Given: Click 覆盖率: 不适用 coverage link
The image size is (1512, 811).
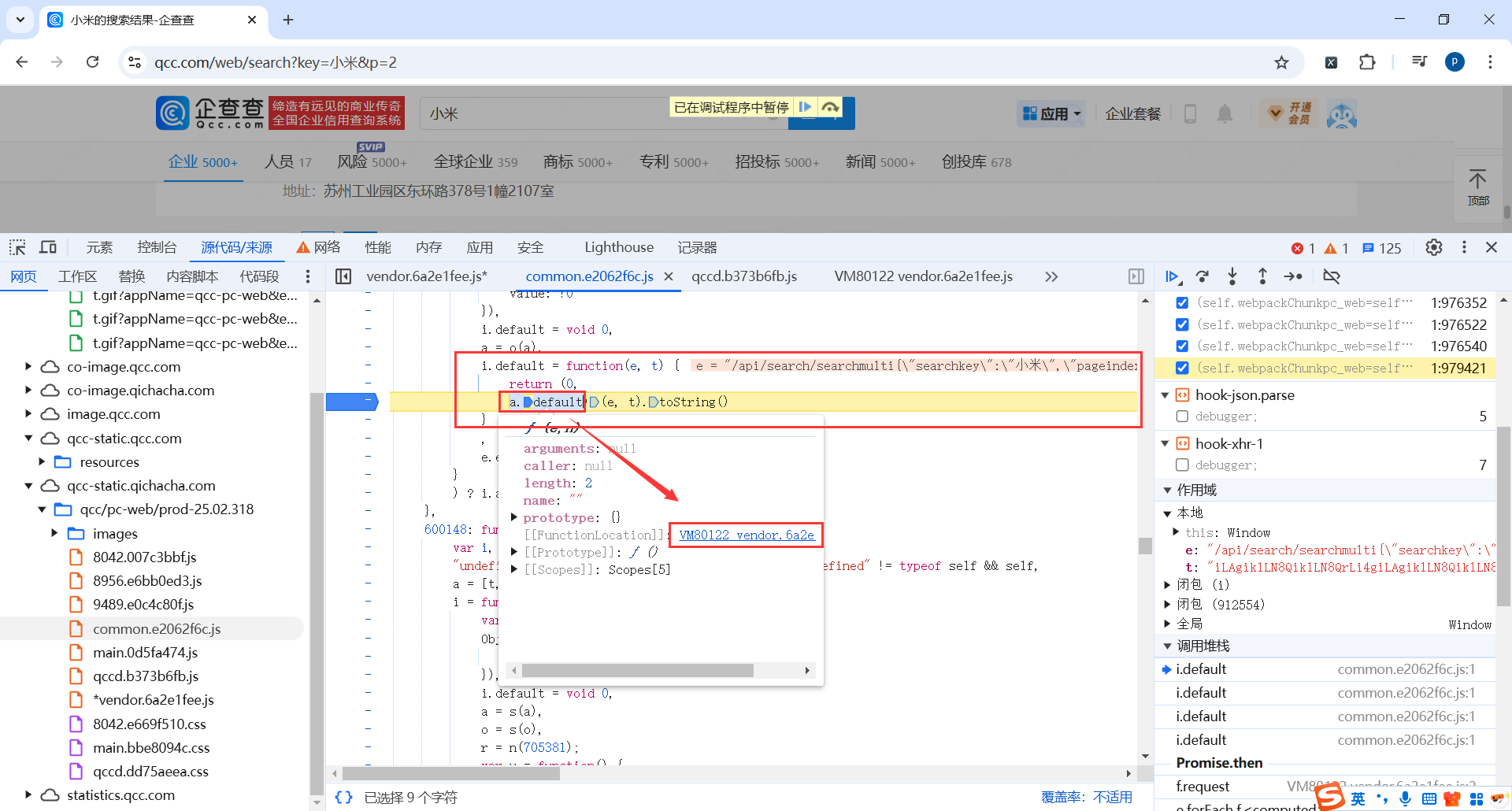Looking at the screenshot, I should click(x=1087, y=798).
